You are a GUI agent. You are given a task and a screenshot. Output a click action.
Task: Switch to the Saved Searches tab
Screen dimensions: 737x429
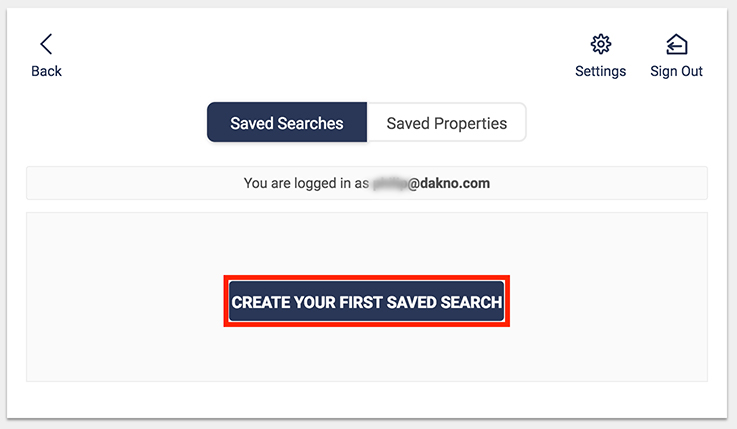(287, 122)
